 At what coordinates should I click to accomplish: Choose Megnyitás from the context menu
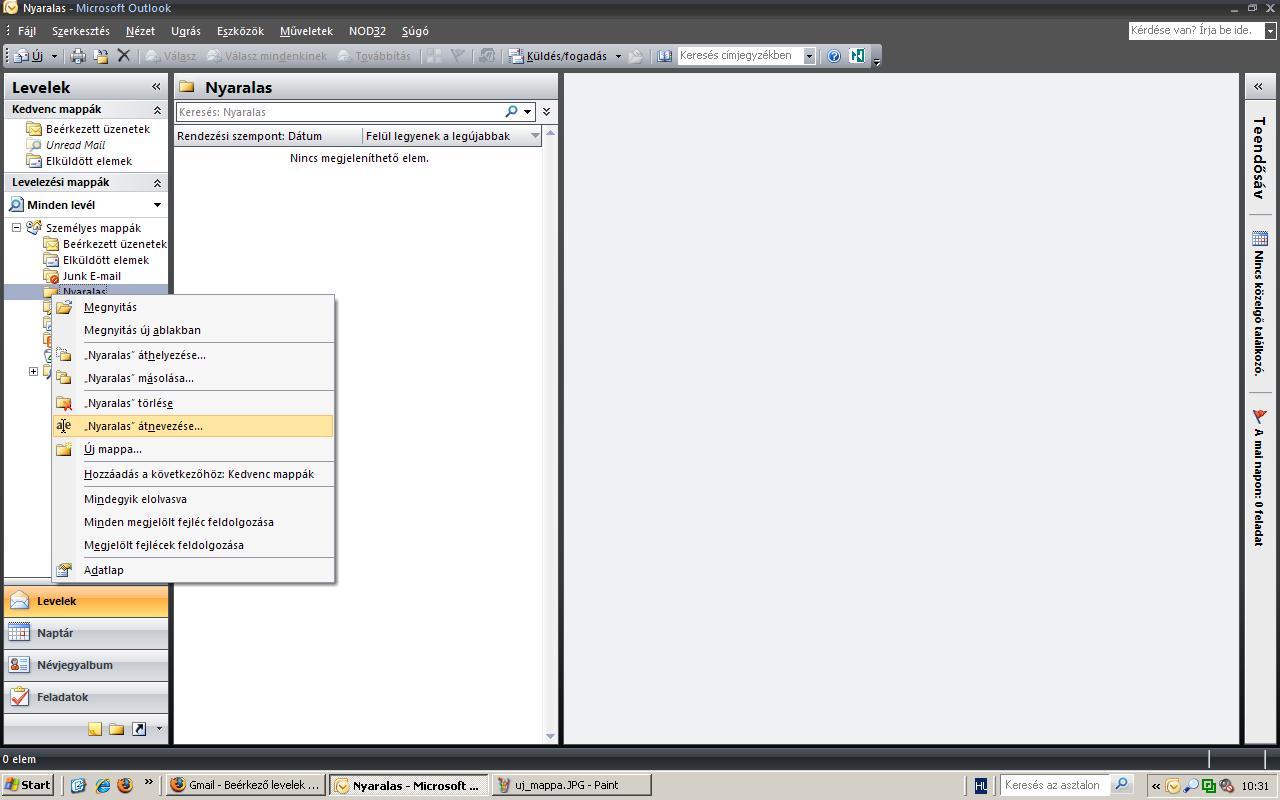193,307
